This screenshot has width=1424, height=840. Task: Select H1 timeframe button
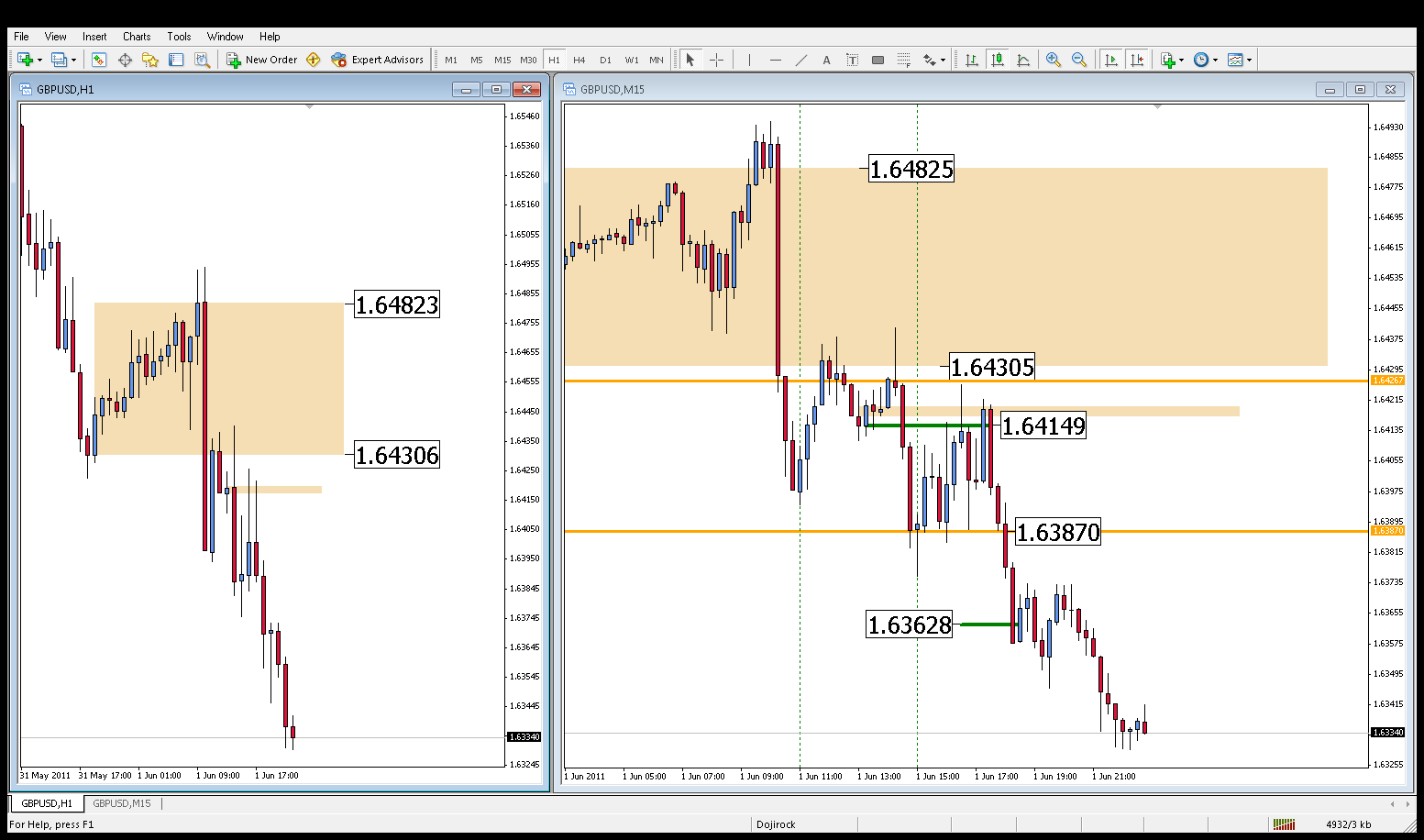(x=554, y=60)
